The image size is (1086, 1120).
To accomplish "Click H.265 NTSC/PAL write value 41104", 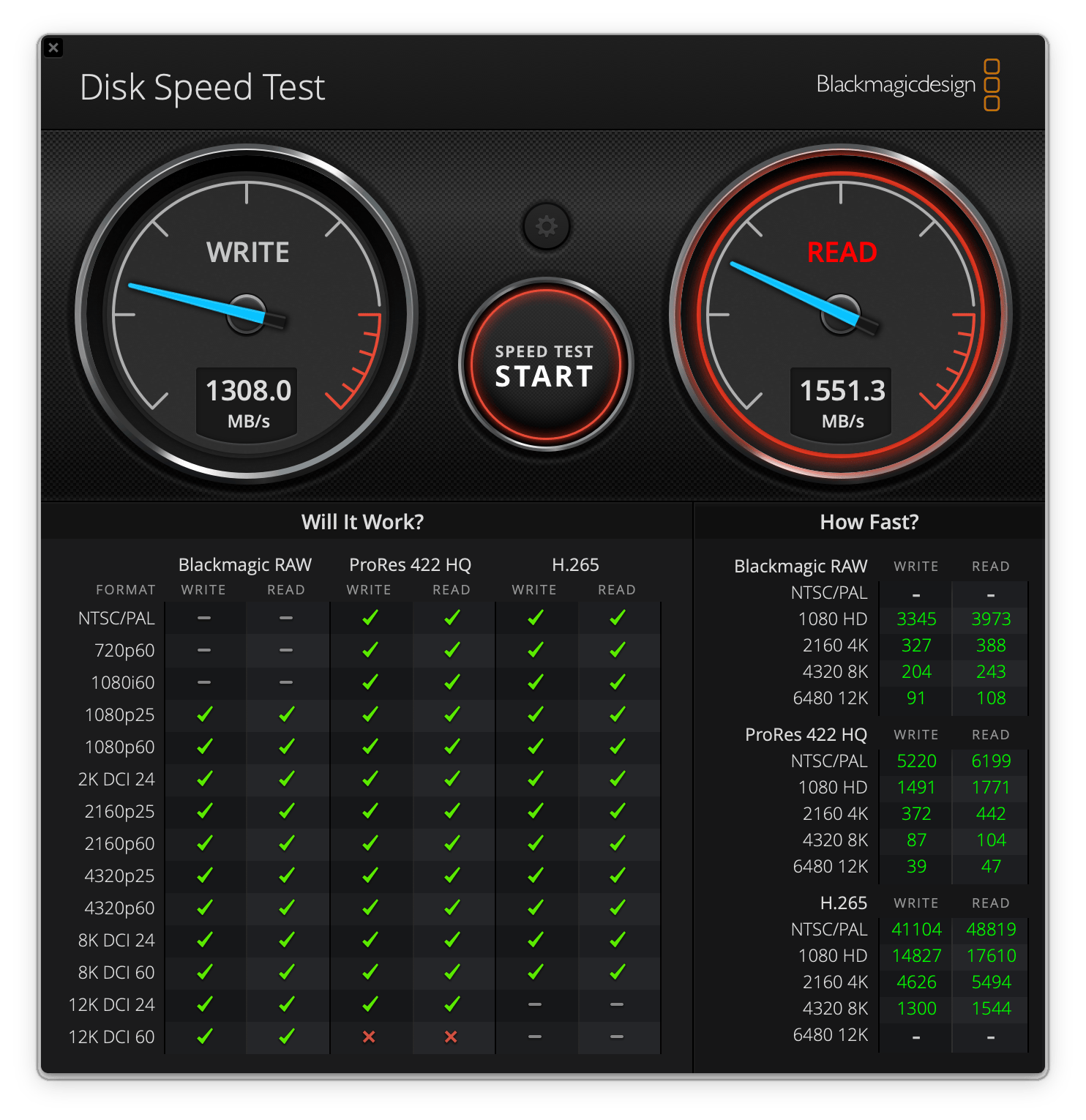I will 916,929.
